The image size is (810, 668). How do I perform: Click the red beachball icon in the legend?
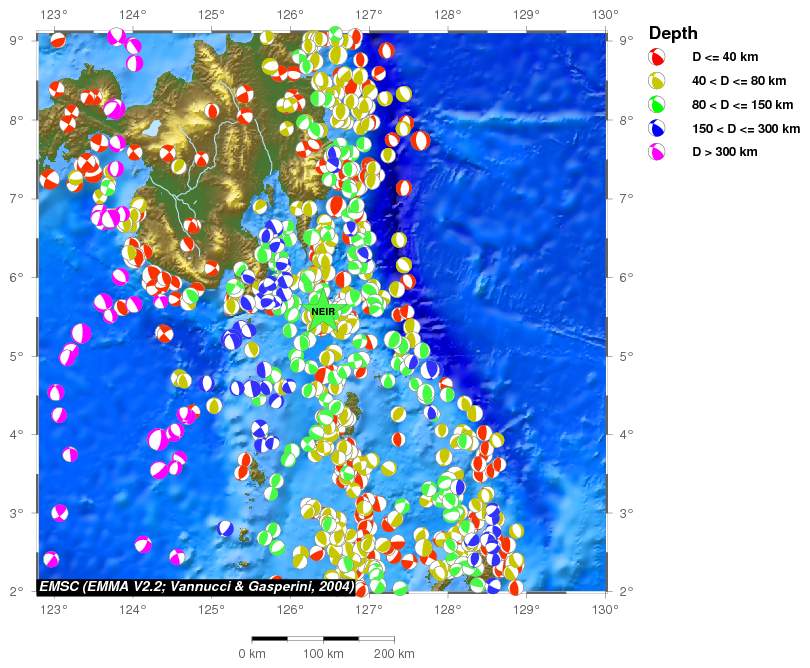point(657,57)
